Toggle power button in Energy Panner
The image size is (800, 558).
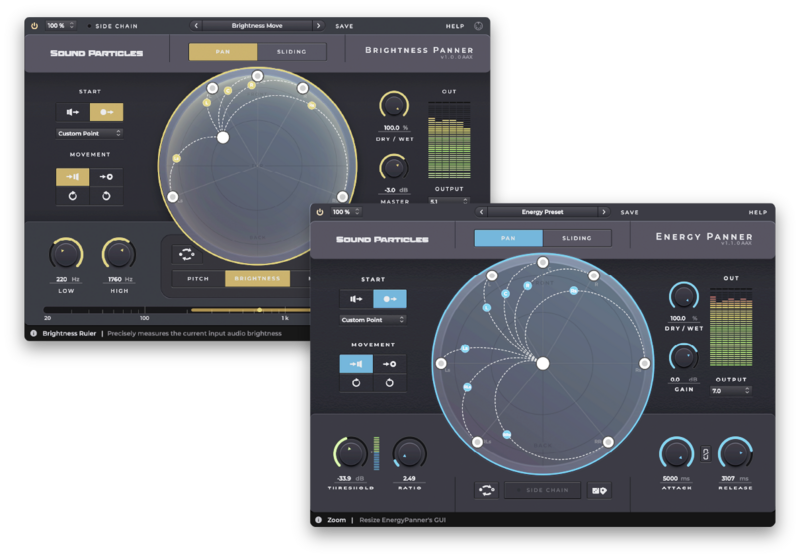pos(320,212)
